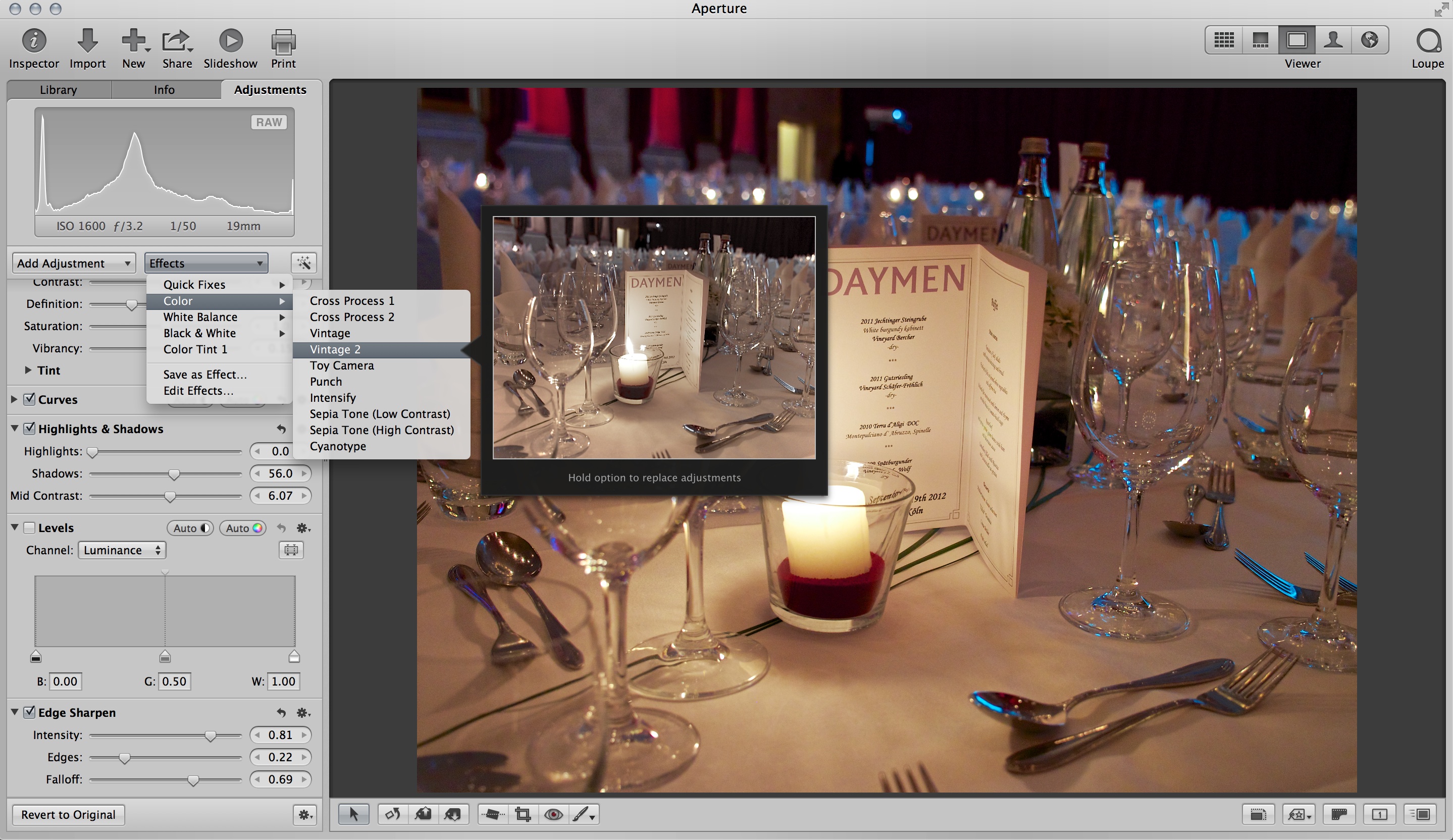1453x840 pixels.
Task: Open the Add Adjustment dropdown
Action: pos(74,264)
